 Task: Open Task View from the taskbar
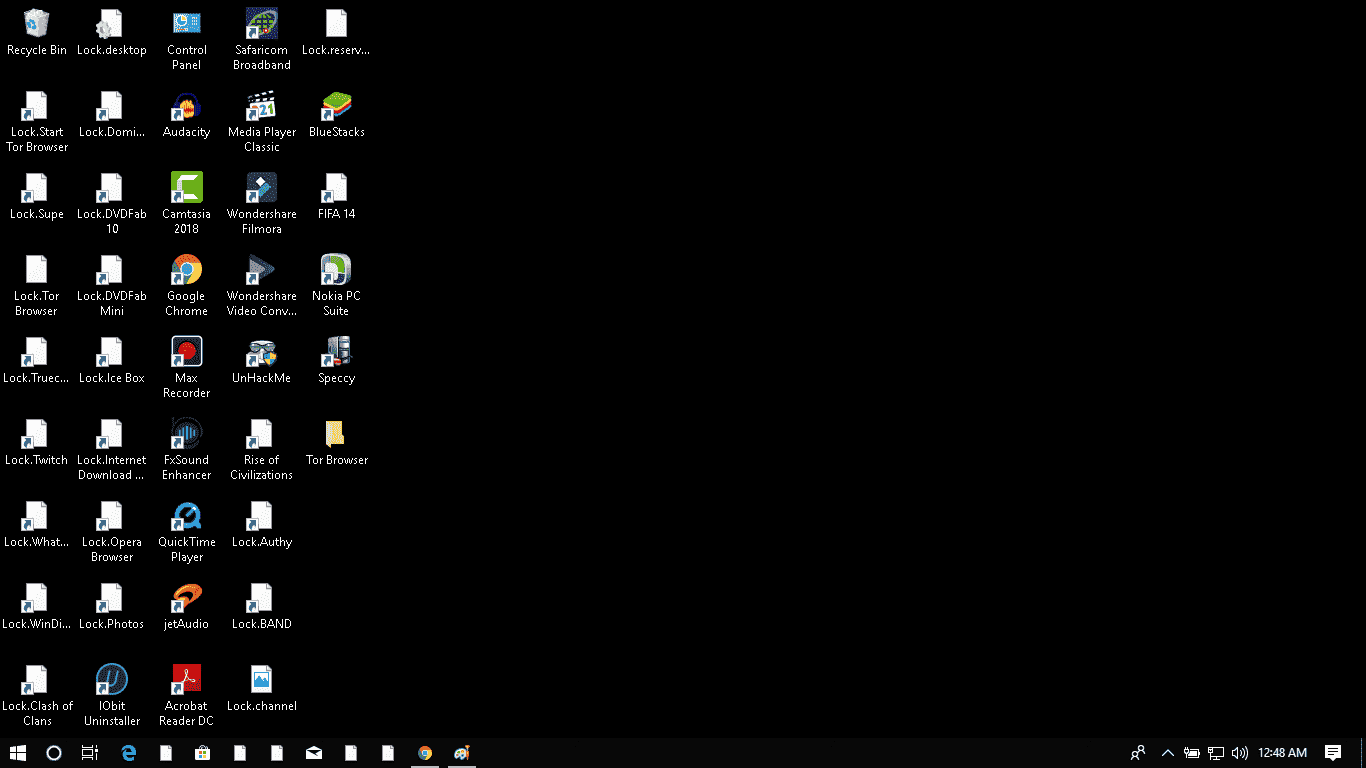pos(90,753)
